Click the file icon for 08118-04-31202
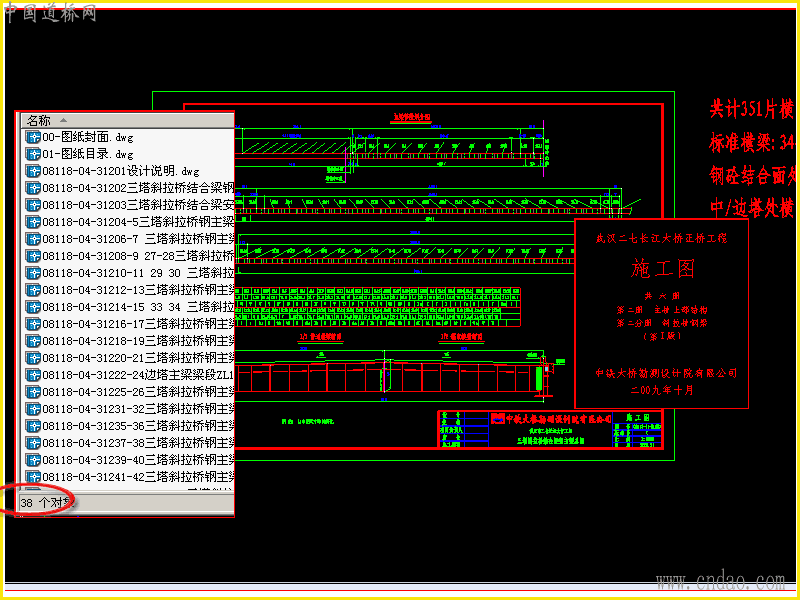The height and width of the screenshot is (600, 800). pyautogui.click(x=33, y=188)
